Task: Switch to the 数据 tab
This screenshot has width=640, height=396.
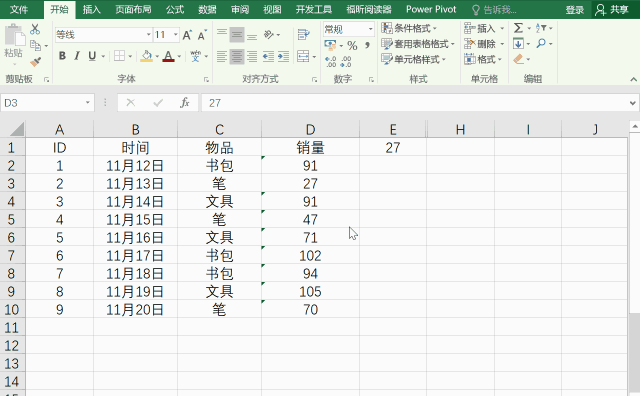Action: click(207, 9)
